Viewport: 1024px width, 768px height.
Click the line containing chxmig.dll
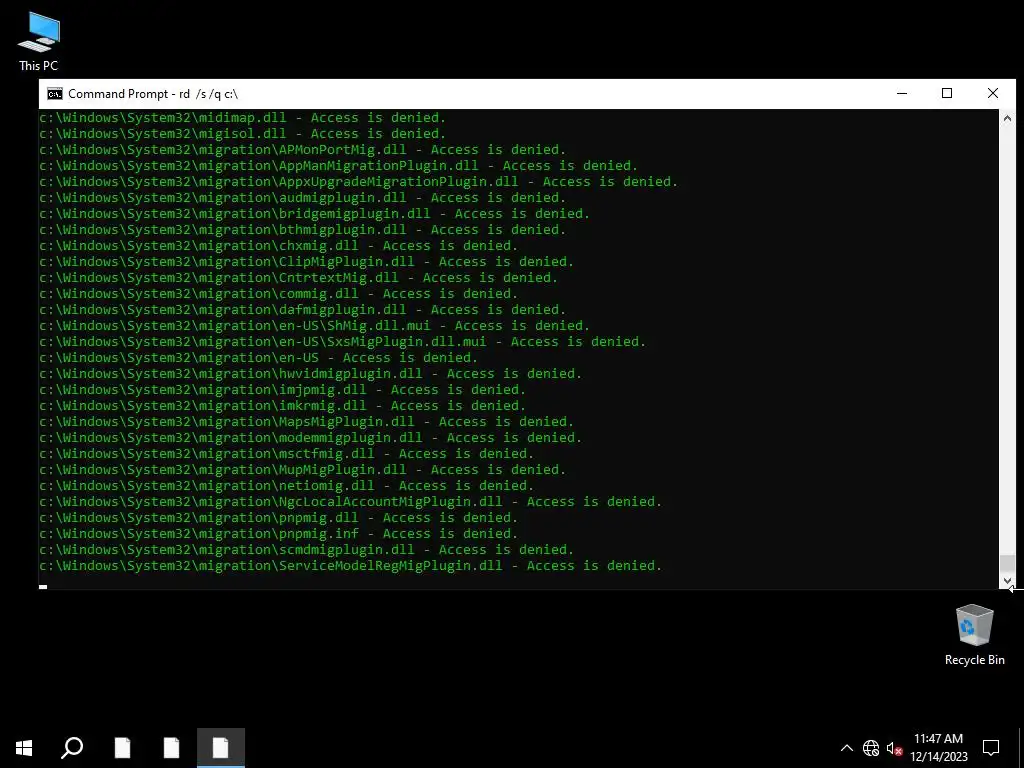[278, 246]
